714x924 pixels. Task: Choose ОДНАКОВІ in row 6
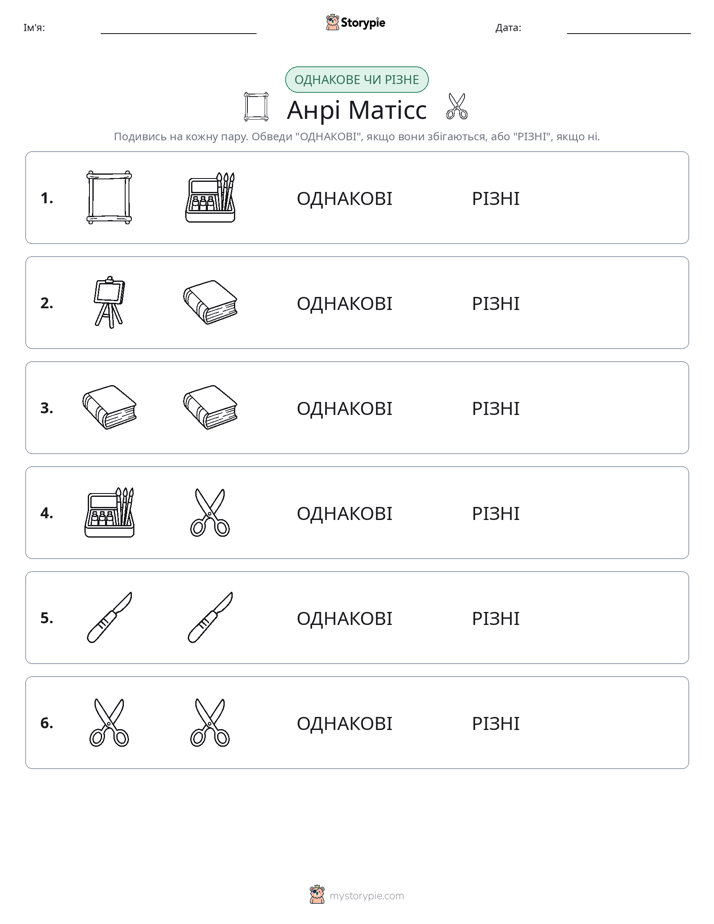(x=344, y=723)
